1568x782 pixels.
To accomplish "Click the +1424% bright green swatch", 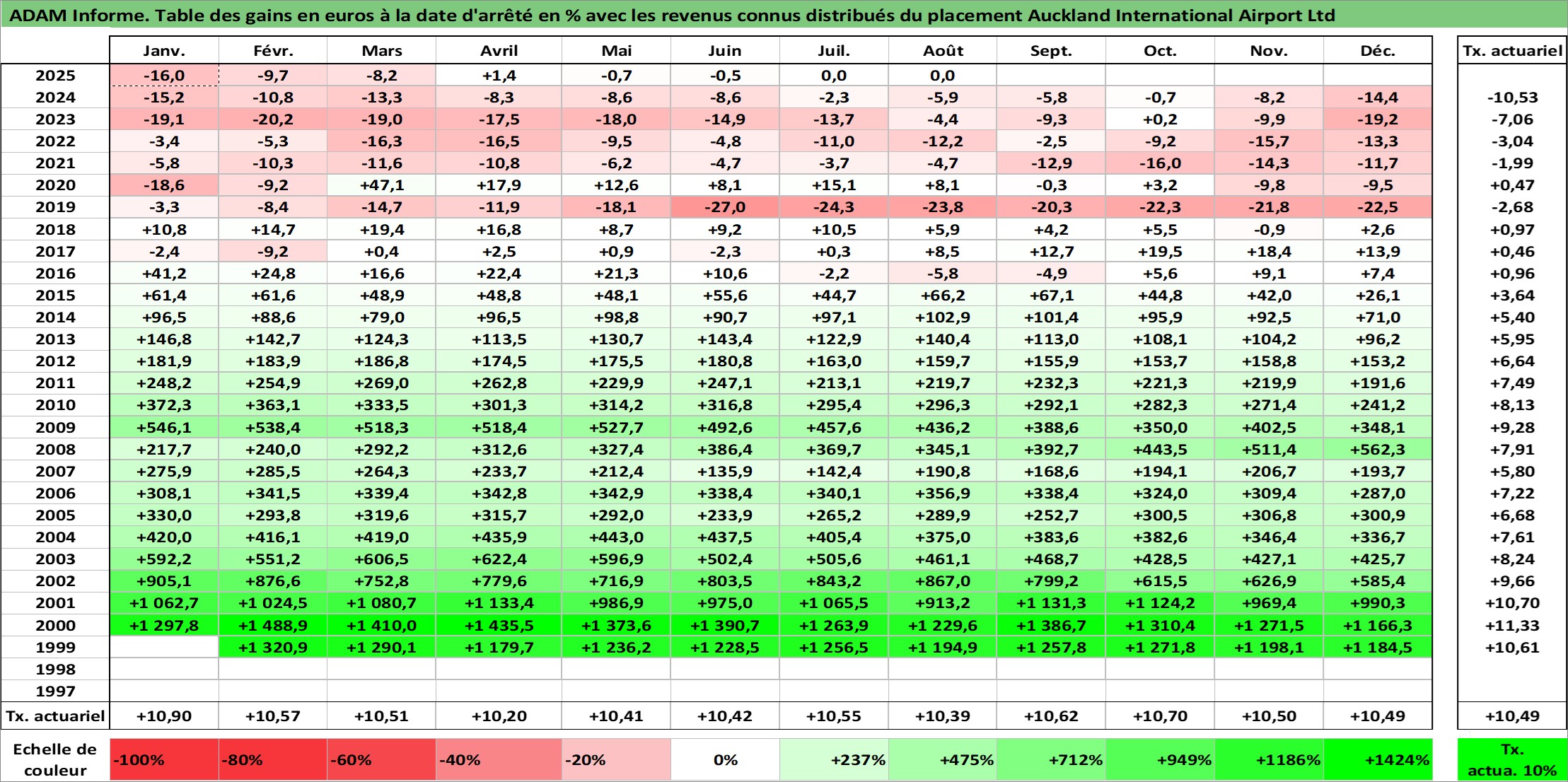I will pos(1378,760).
